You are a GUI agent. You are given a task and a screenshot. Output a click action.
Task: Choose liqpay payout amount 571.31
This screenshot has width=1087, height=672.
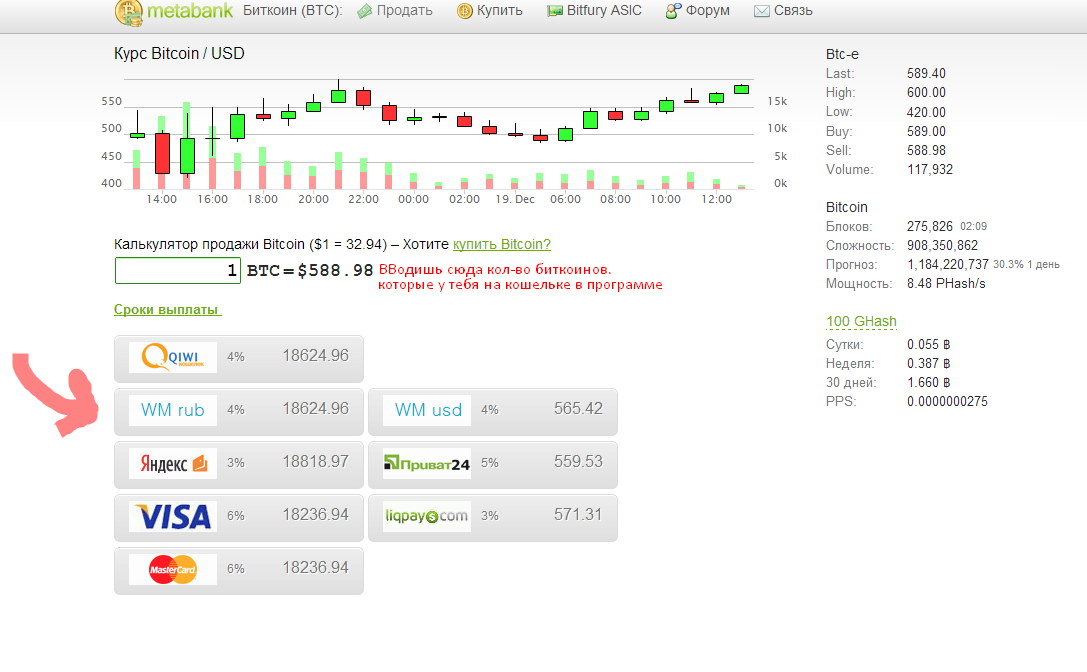578,515
